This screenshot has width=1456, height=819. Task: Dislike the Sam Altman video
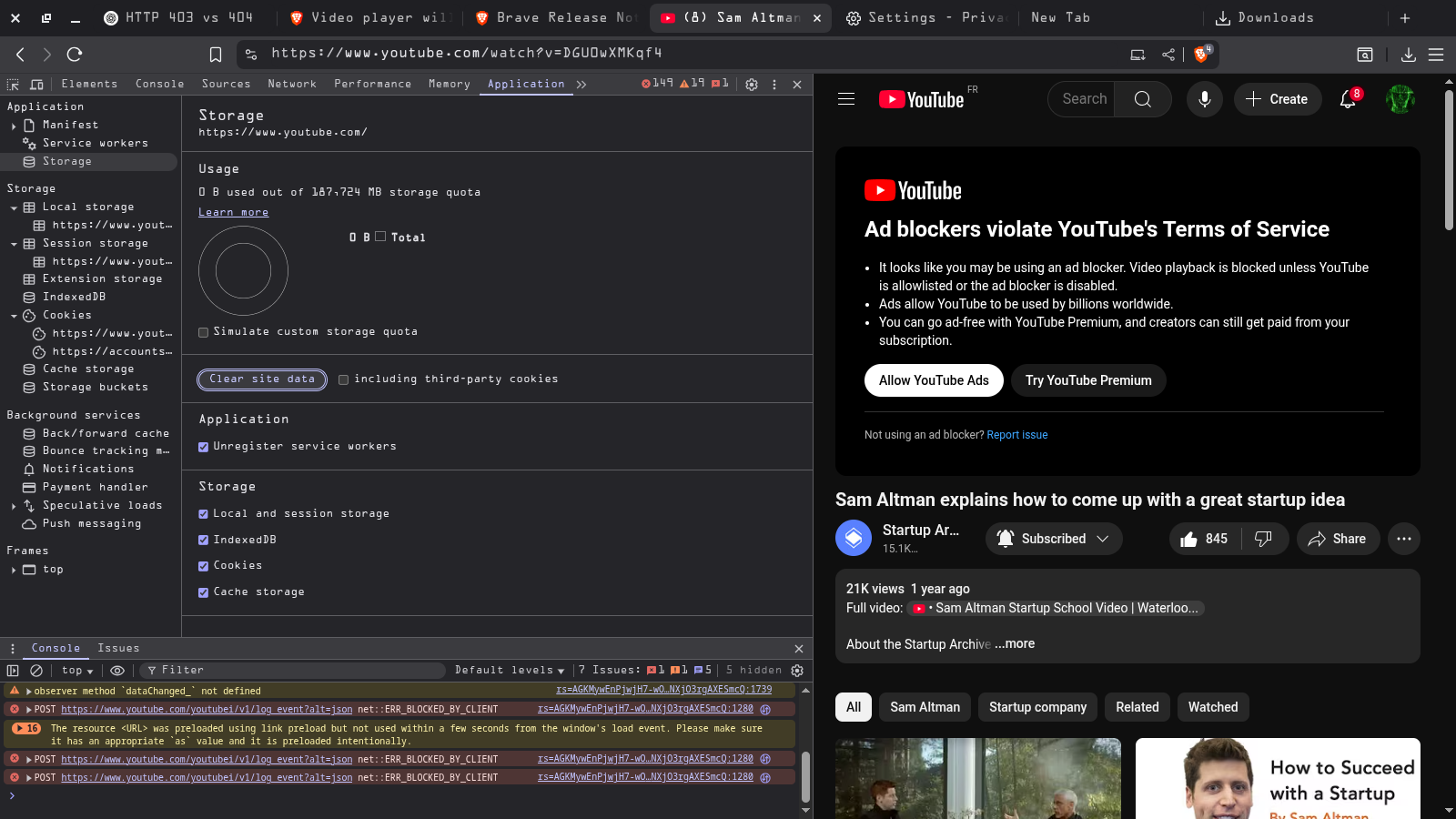[1263, 539]
